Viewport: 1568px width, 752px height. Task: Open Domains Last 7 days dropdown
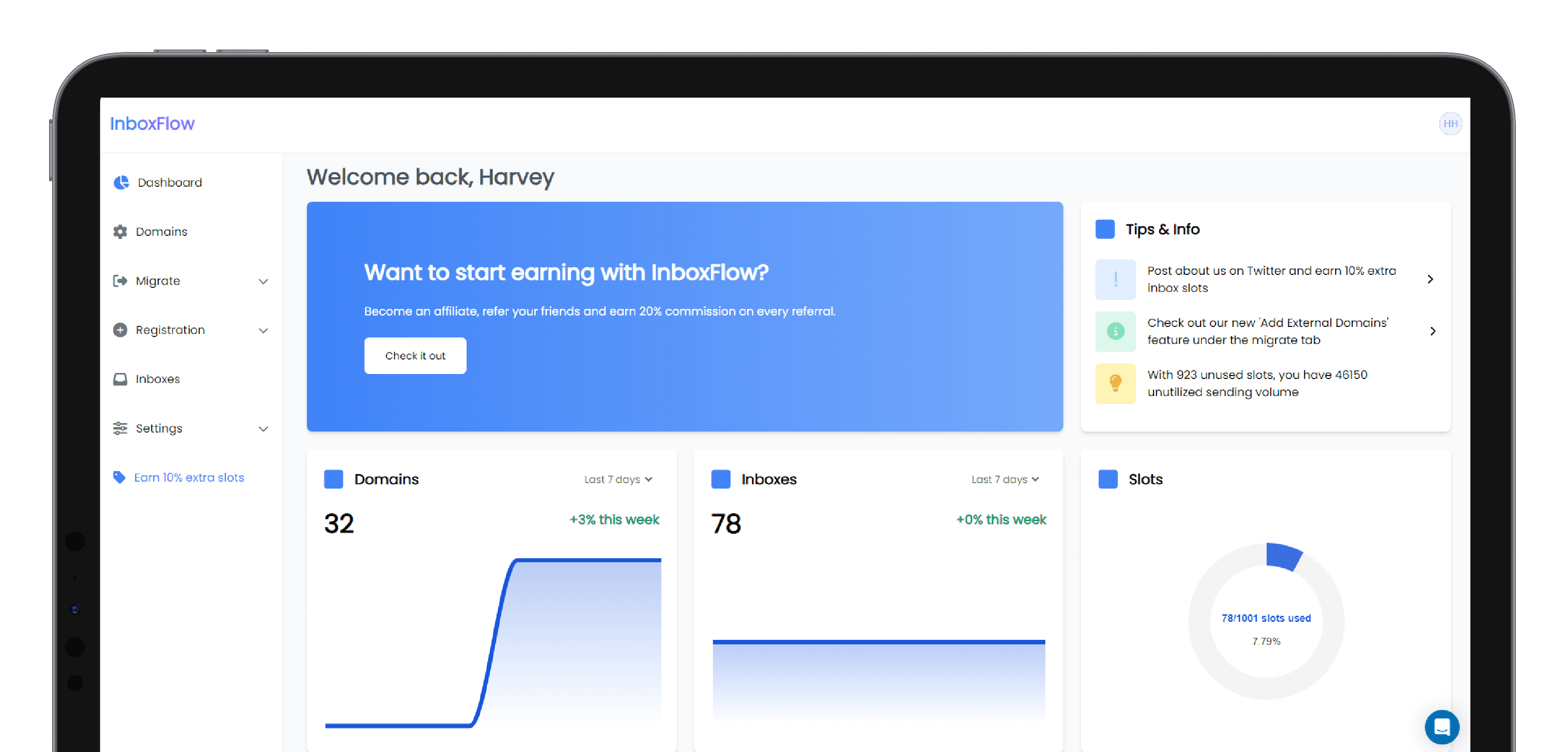[x=618, y=479]
